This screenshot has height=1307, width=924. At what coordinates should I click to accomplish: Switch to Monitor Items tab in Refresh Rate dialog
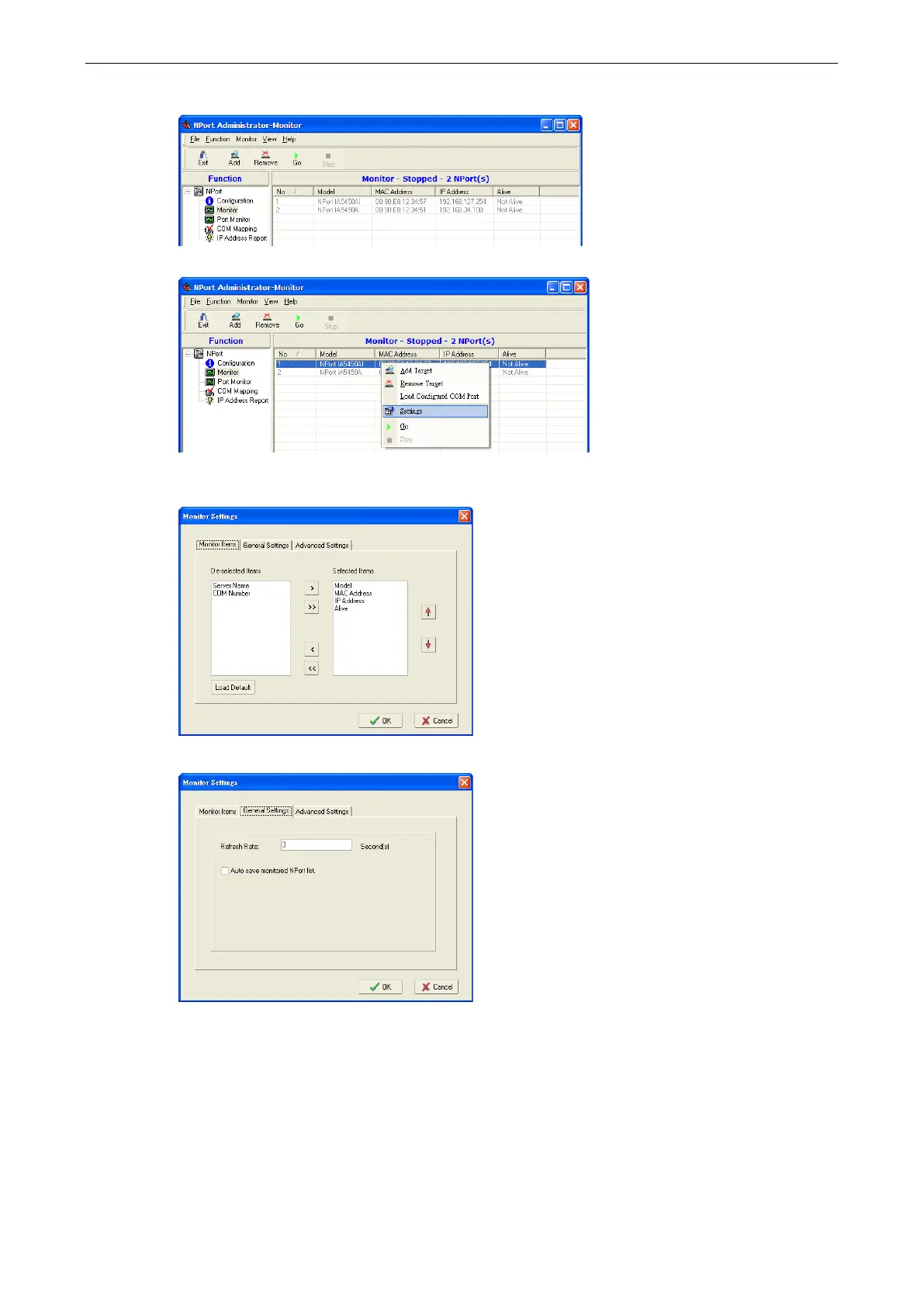tap(217, 812)
